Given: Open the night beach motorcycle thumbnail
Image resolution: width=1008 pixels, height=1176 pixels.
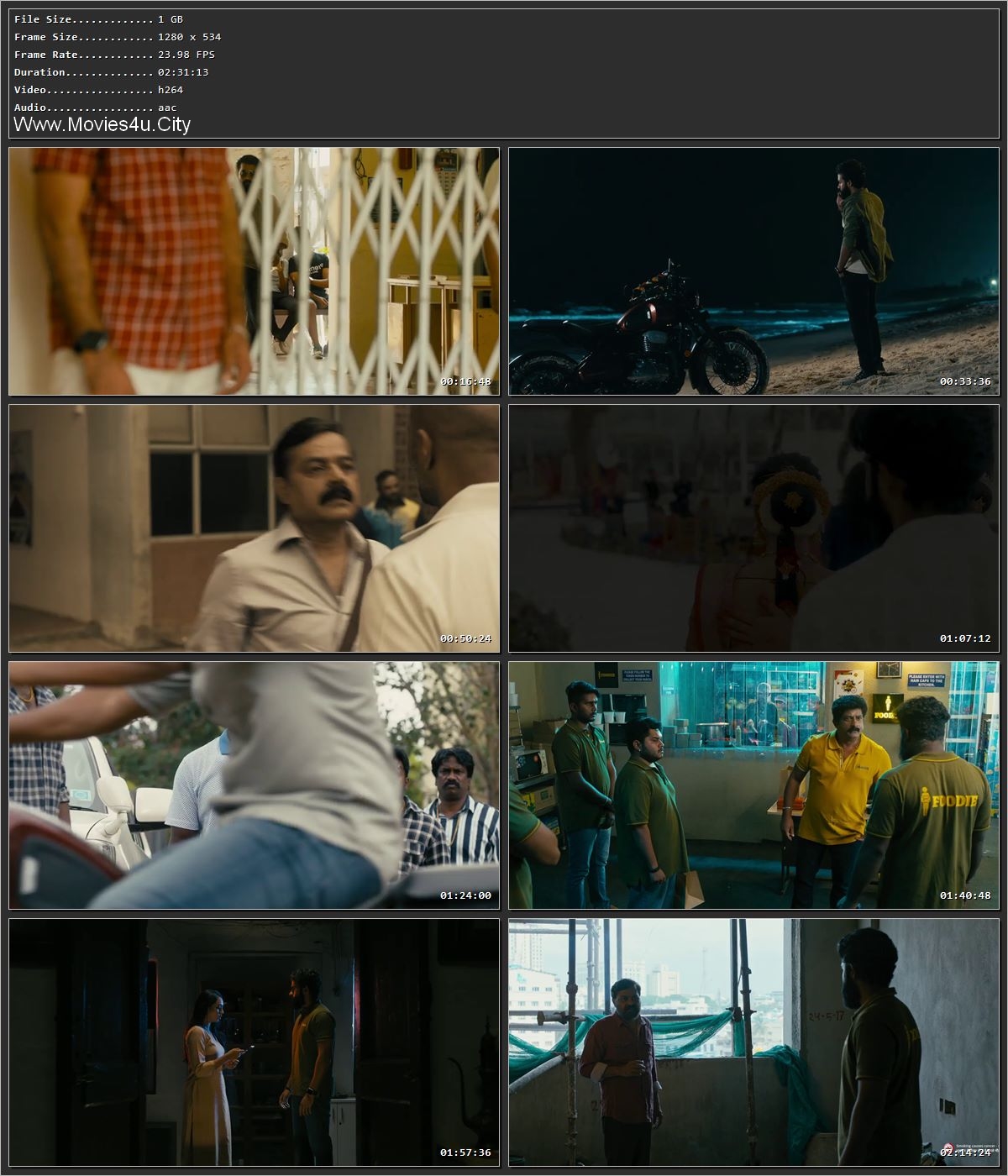Looking at the screenshot, I should coord(752,269).
